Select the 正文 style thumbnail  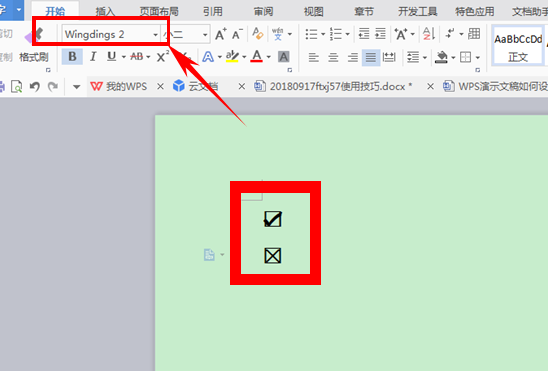(518, 46)
